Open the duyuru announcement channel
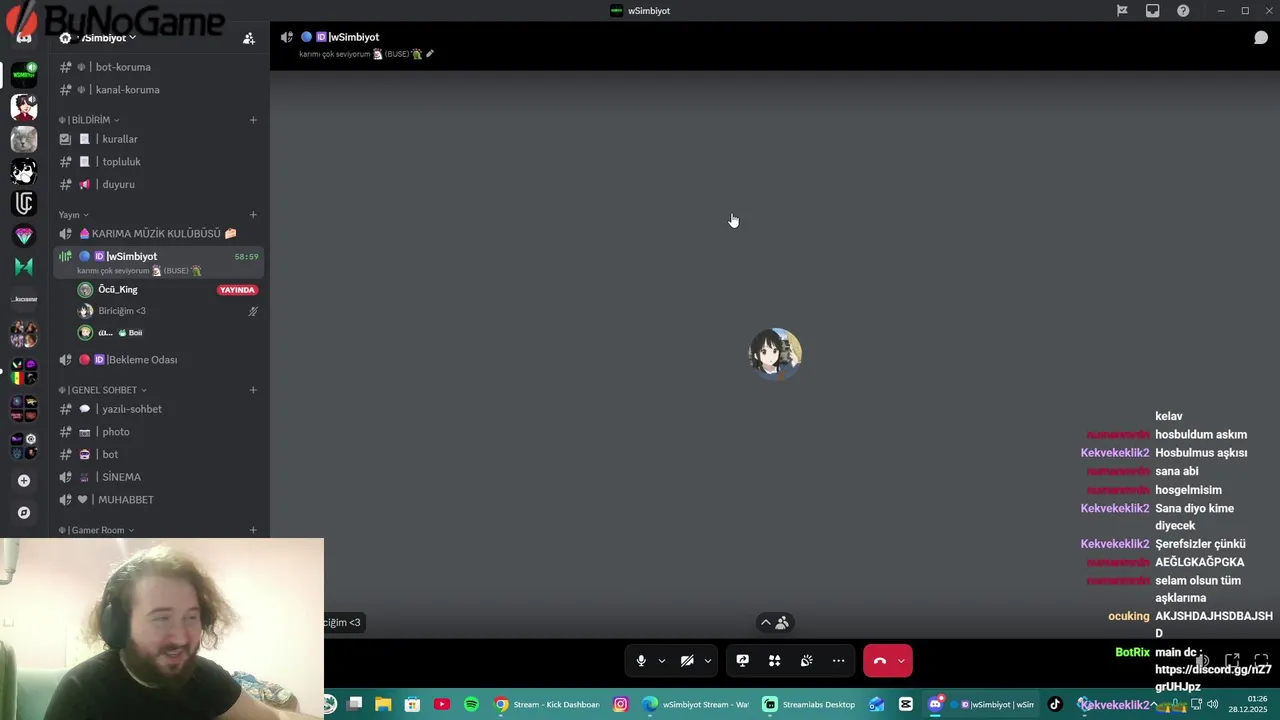The width and height of the screenshot is (1280, 720). point(159,185)
